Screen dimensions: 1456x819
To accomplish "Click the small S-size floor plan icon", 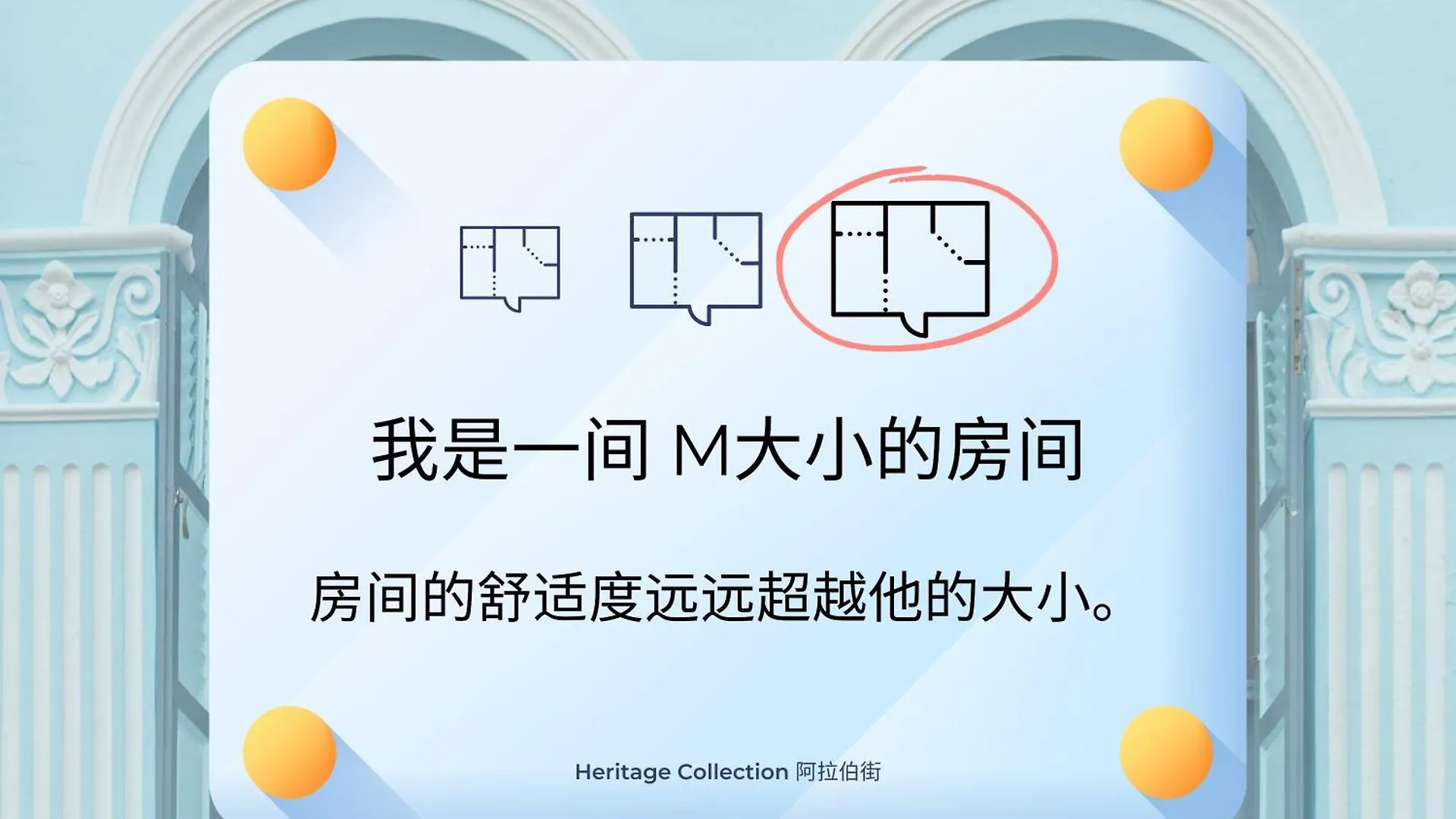I will tap(510, 265).
